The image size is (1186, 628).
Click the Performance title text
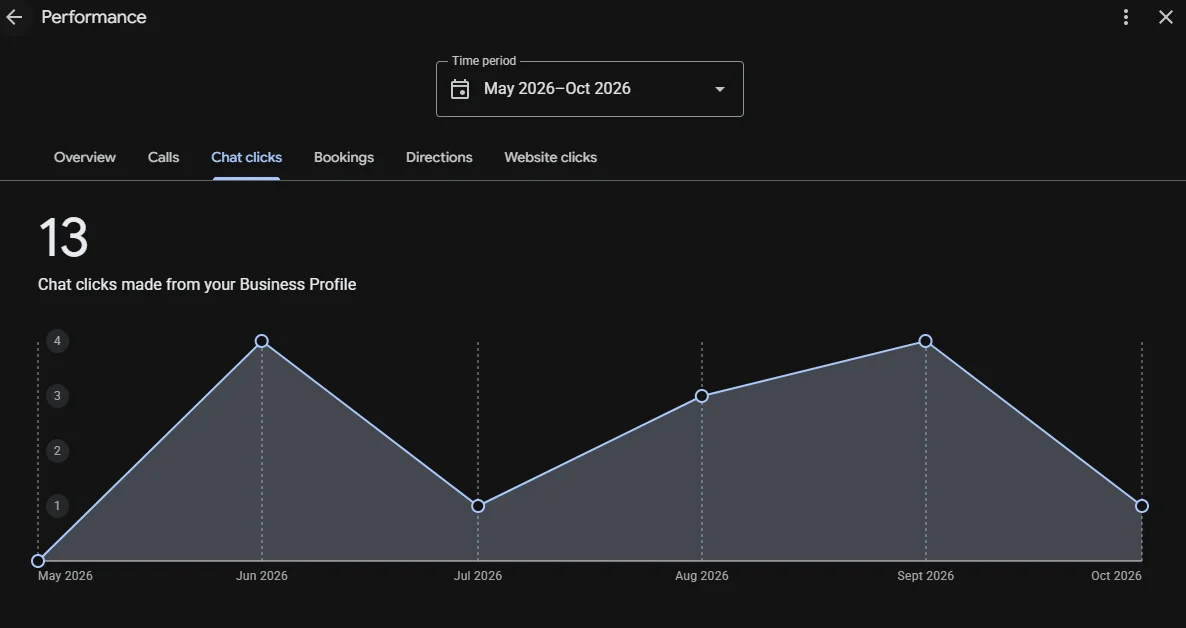pyautogui.click(x=94, y=17)
